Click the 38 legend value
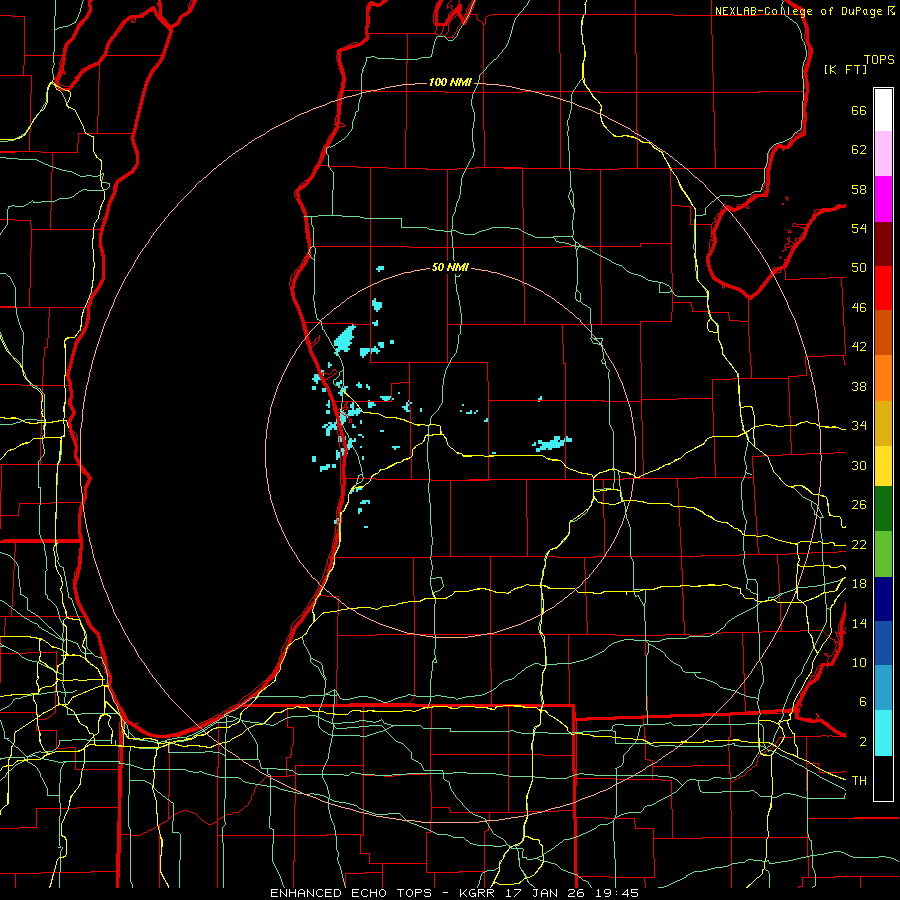Image resolution: width=900 pixels, height=900 pixels. click(x=859, y=386)
